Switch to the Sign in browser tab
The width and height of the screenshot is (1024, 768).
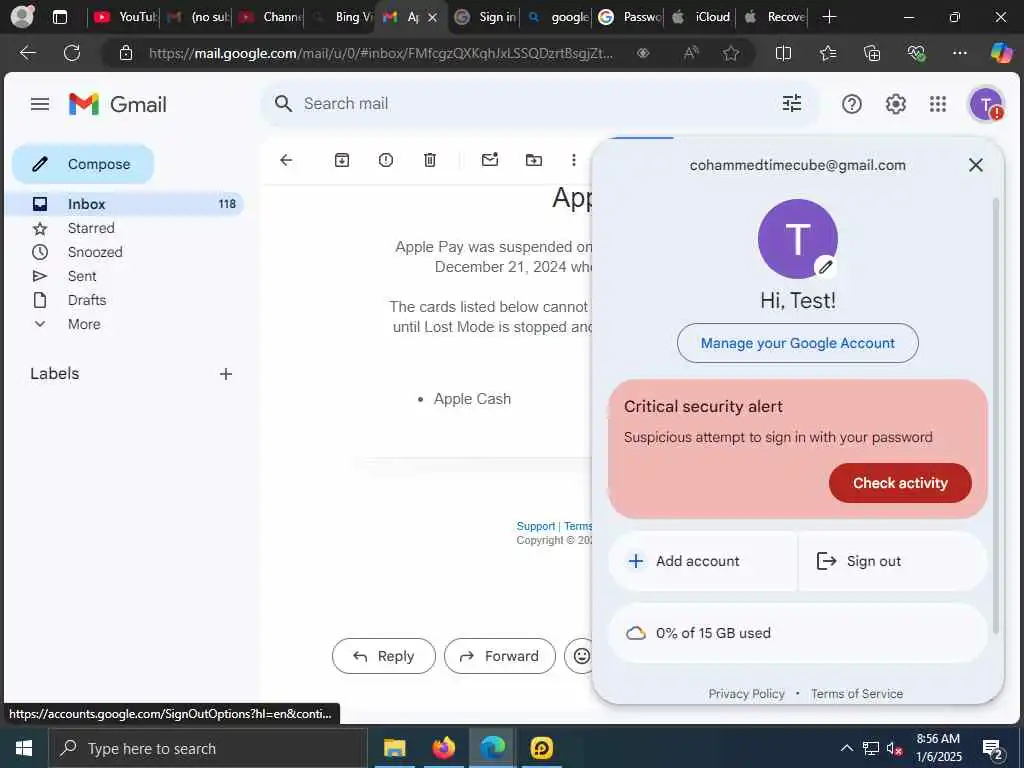click(485, 17)
